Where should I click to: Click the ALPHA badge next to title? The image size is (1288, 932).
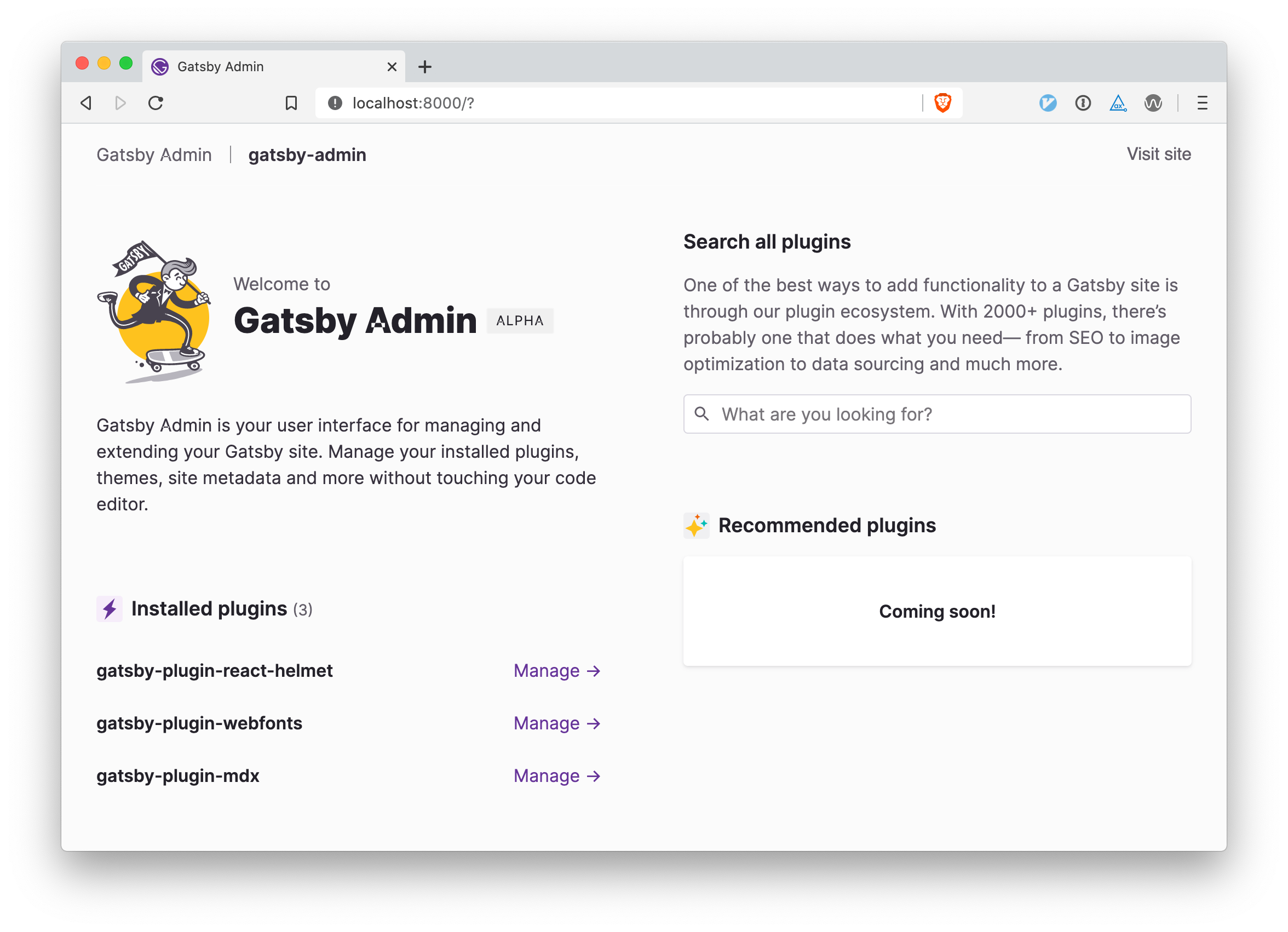tap(520, 321)
